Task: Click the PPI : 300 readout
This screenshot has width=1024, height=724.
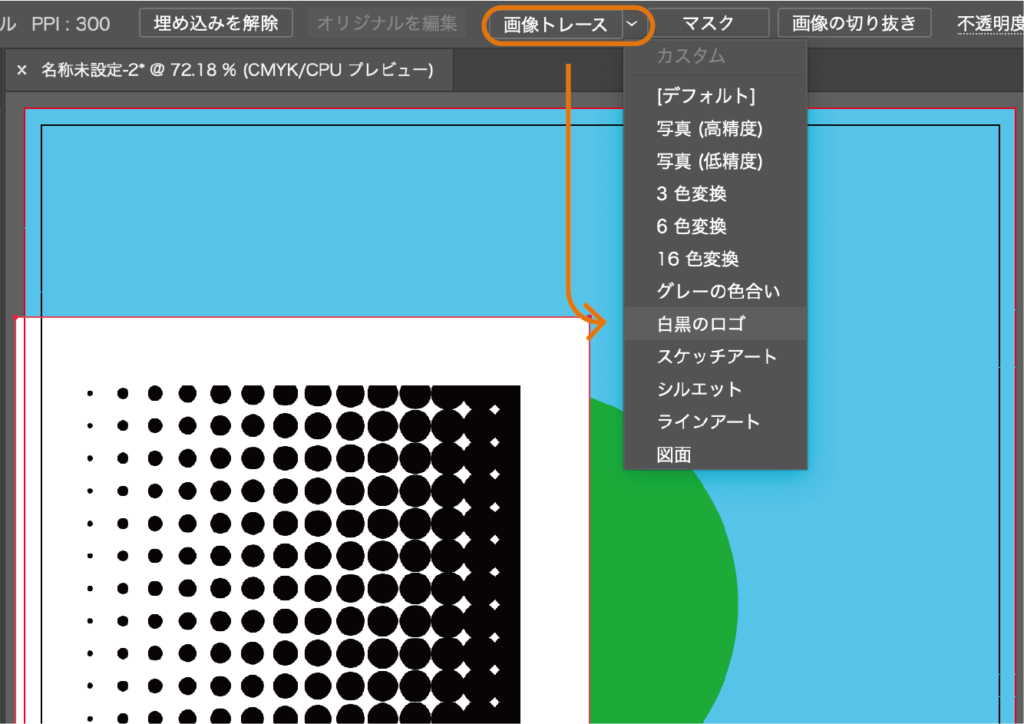Action: pyautogui.click(x=71, y=24)
